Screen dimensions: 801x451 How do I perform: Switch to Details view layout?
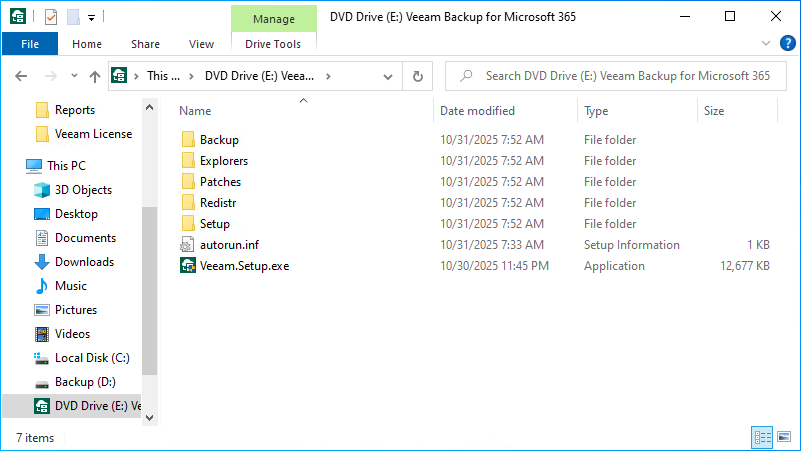(762, 437)
